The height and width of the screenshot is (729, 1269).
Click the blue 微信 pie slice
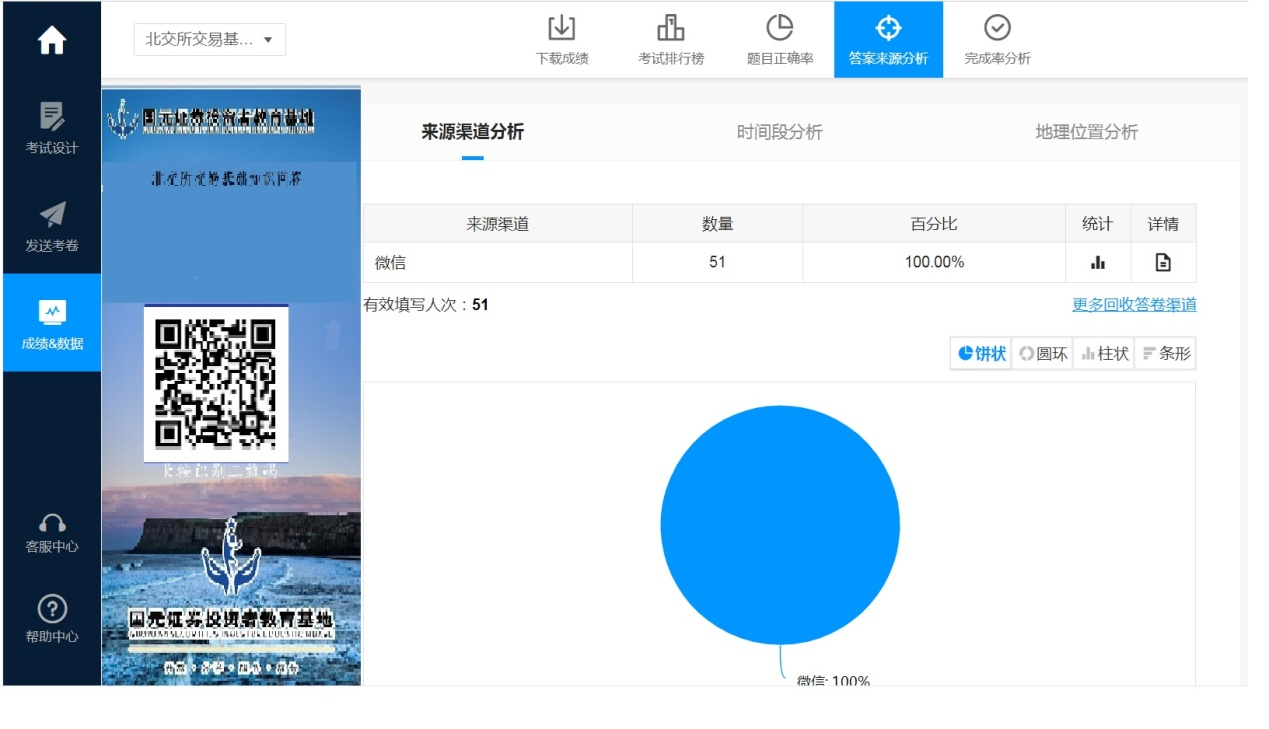tap(780, 525)
